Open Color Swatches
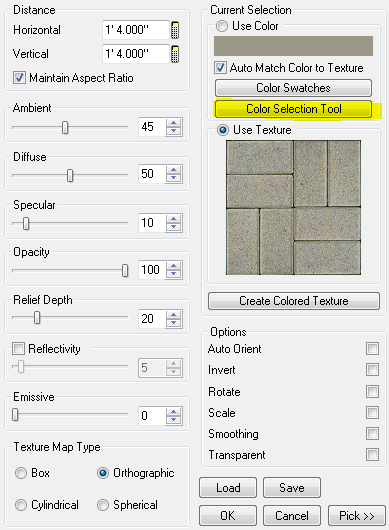 293,88
